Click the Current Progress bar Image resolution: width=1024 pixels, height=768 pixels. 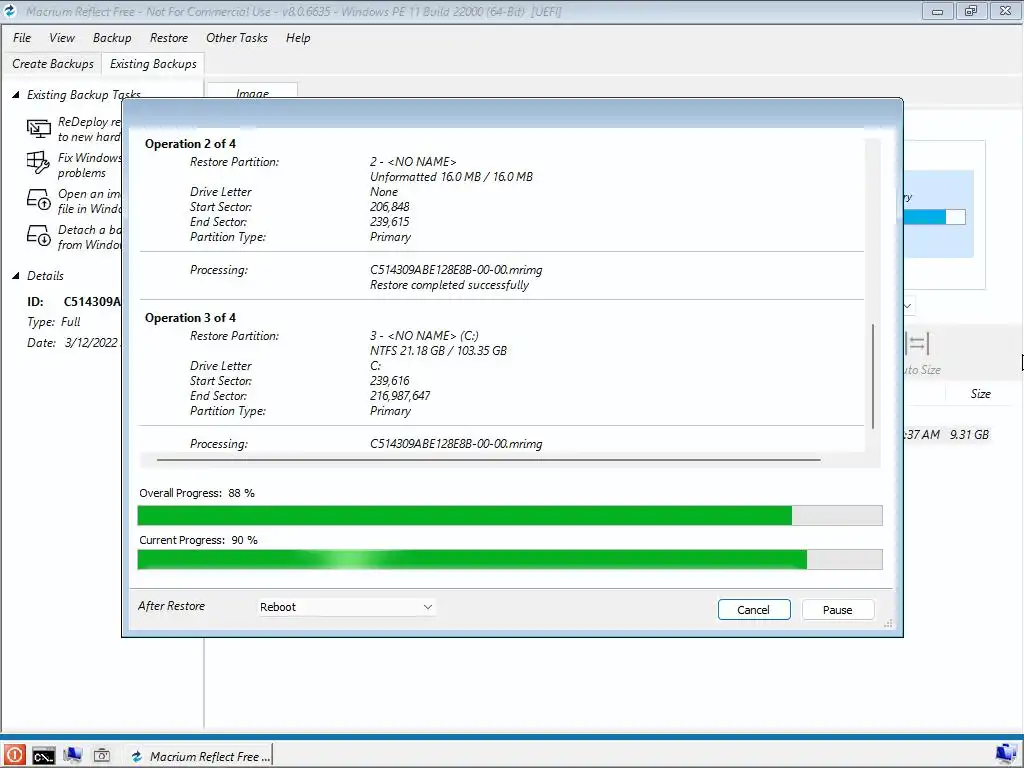coord(510,560)
